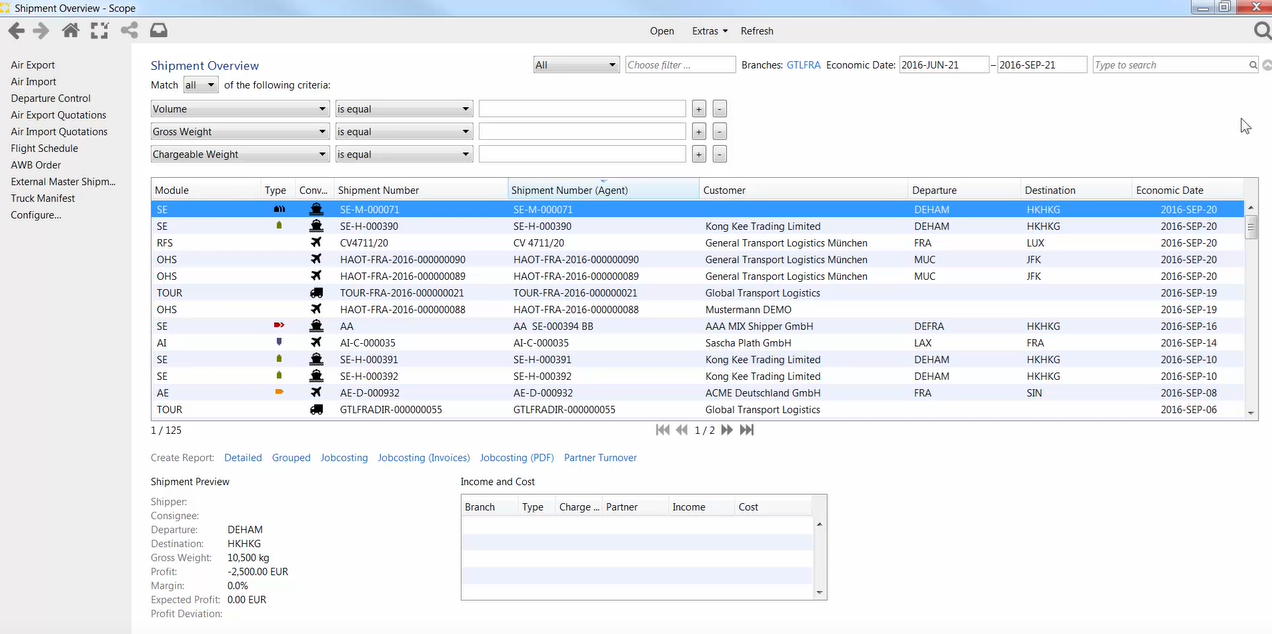Screen dimensions: 1272x634
Task: Go back using the back navigation arrow
Action: 15,31
